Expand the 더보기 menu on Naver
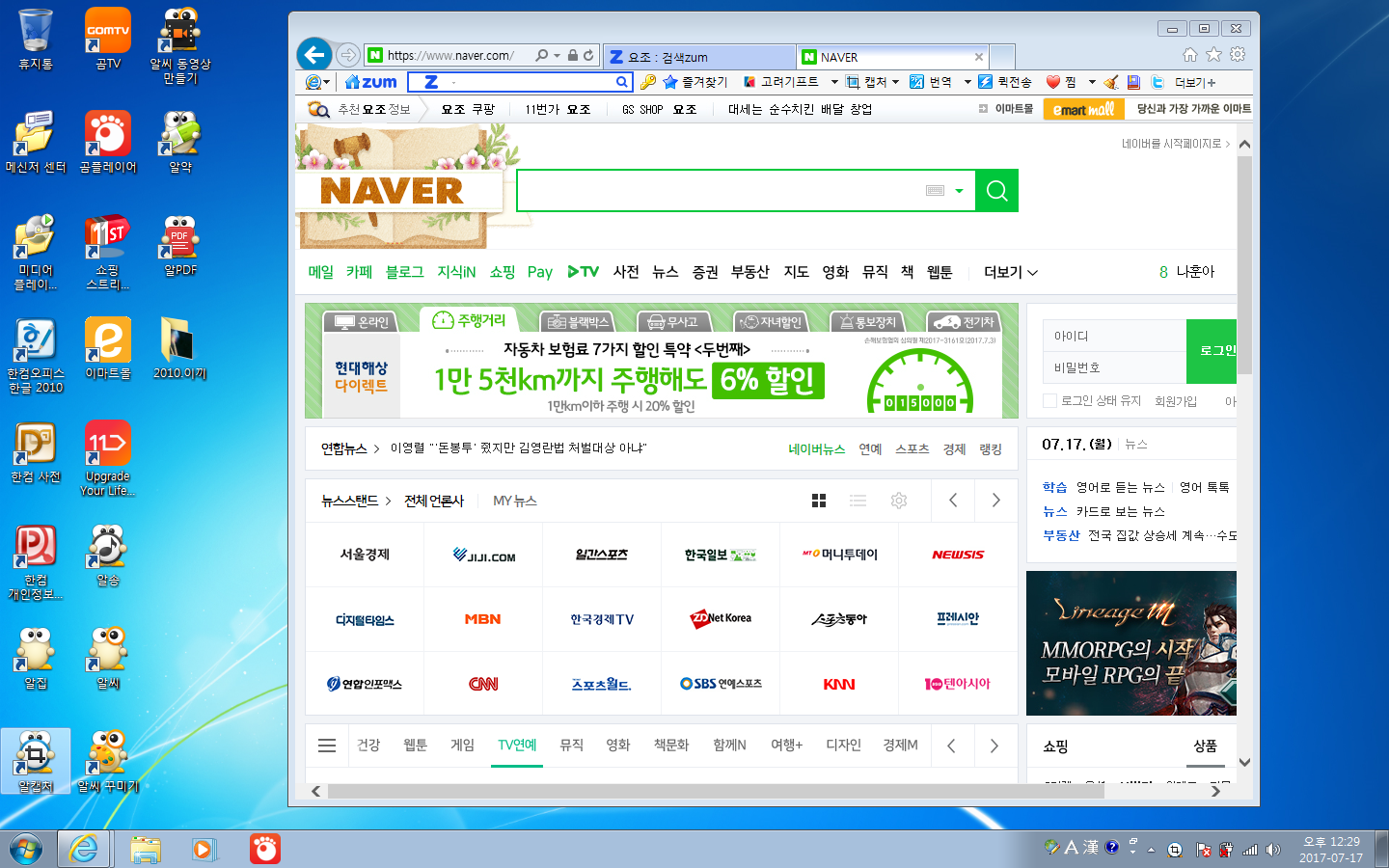Viewport: 1389px width, 868px height. (x=1010, y=272)
